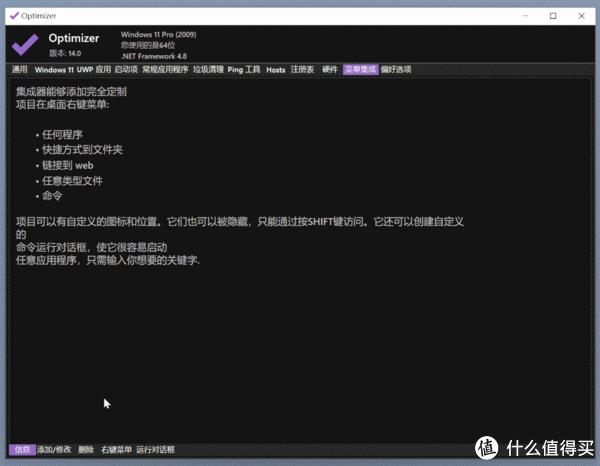Select the 信息 sub-tab at bottom
This screenshot has height=466, width=600.
pos(22,450)
